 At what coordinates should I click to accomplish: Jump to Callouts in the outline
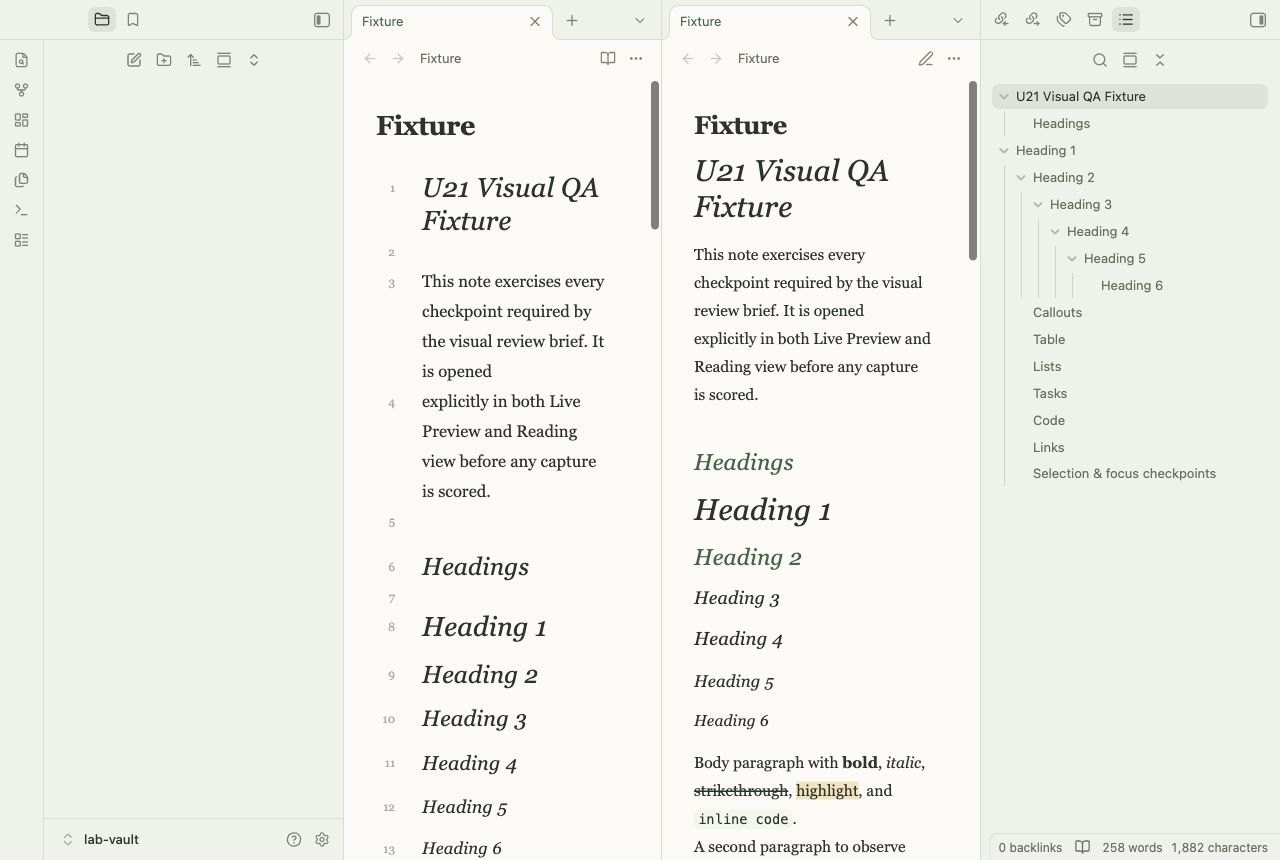(1057, 313)
